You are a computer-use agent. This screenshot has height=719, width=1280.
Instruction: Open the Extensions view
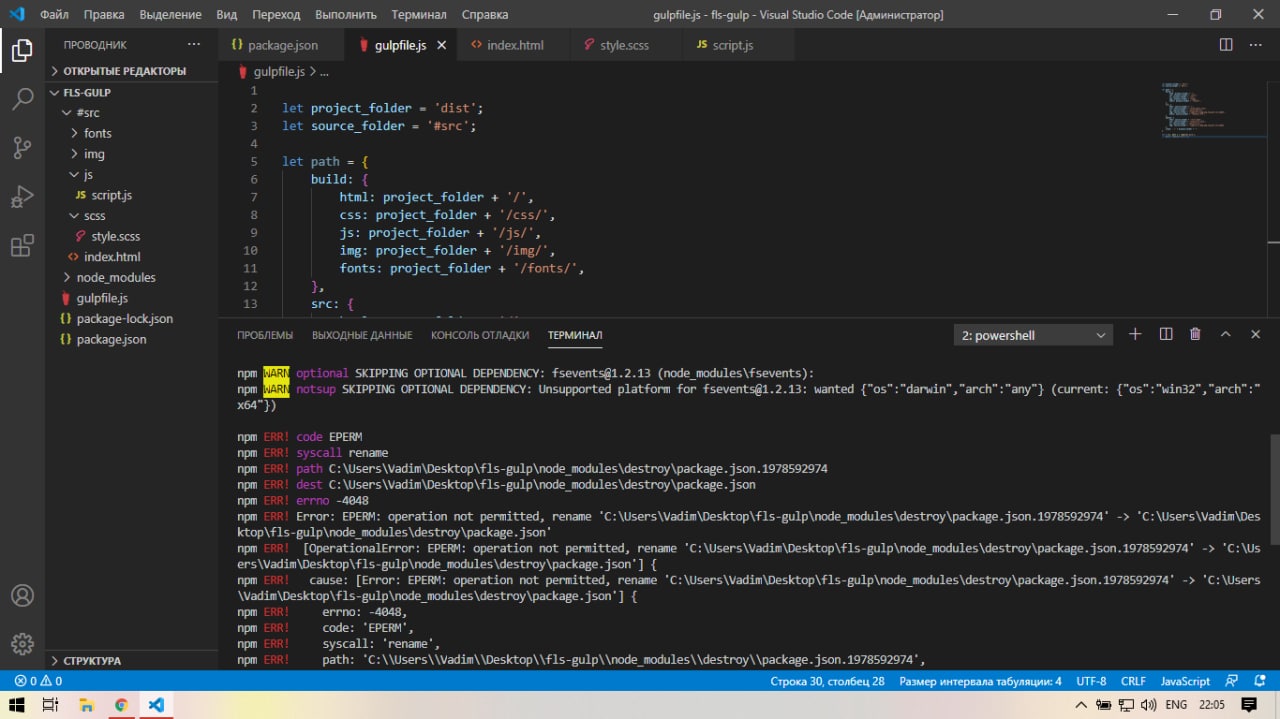click(x=22, y=245)
